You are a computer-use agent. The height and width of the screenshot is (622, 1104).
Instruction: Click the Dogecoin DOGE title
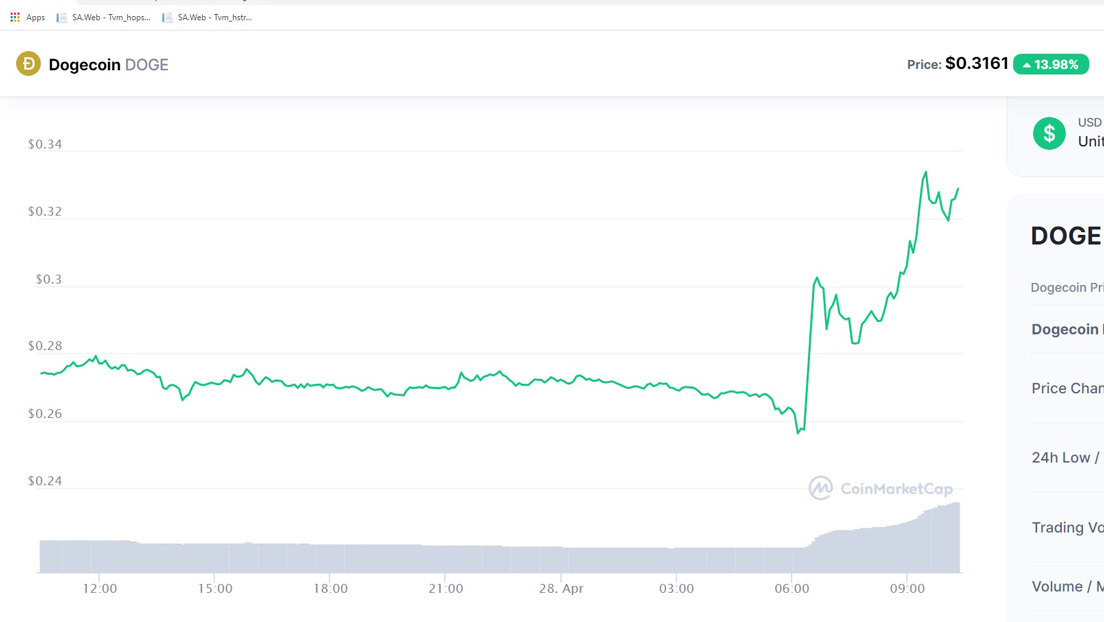[108, 65]
